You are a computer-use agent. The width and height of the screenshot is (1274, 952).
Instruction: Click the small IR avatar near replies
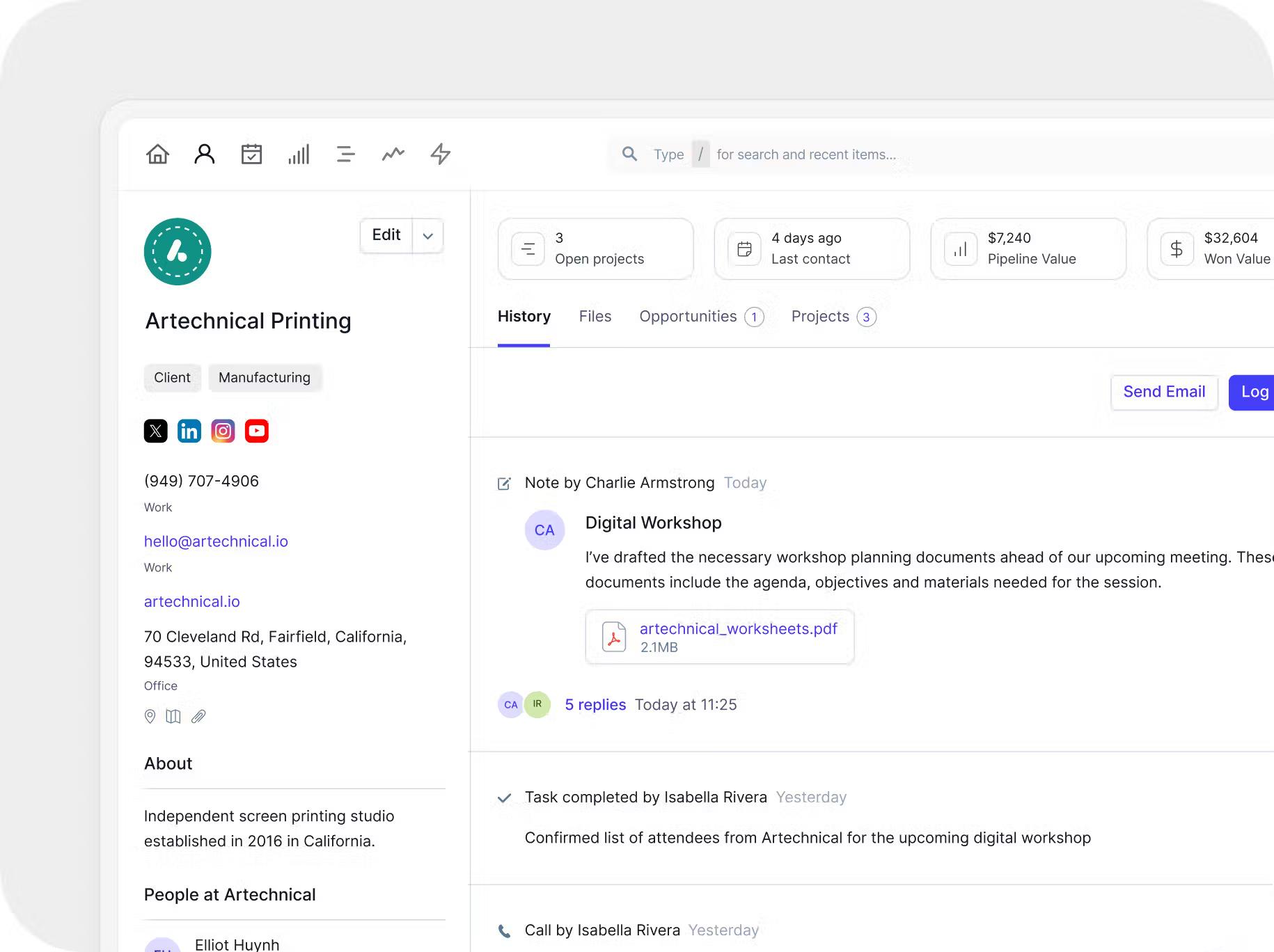(537, 704)
